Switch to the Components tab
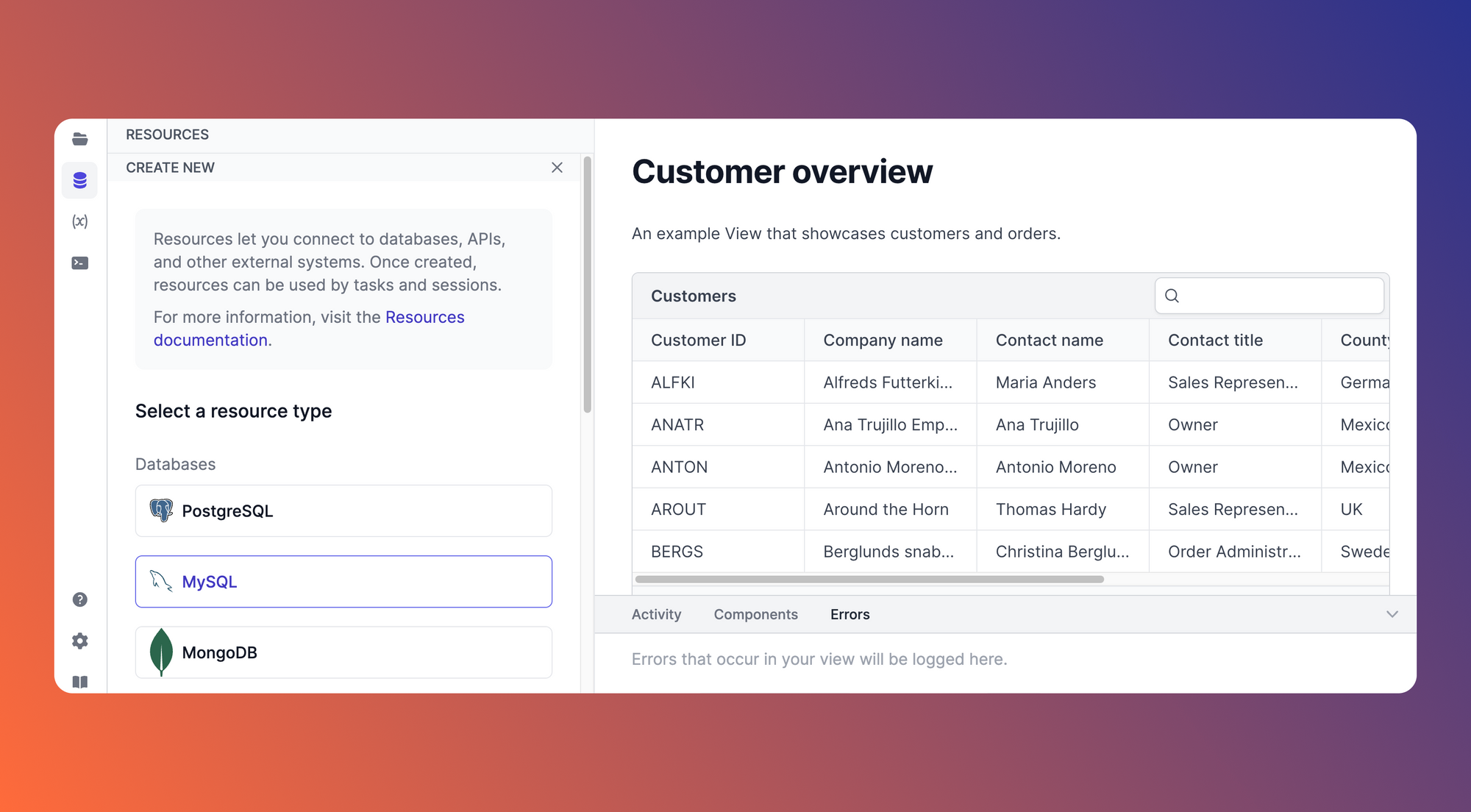Screen dimensions: 1471x812 coord(755,614)
